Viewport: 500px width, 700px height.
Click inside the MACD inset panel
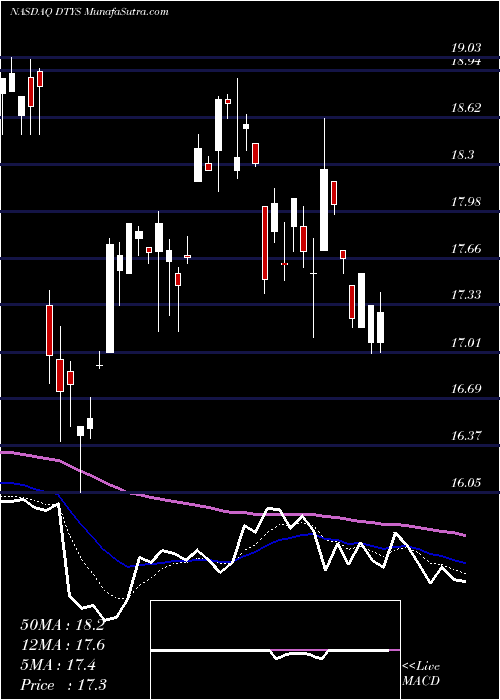click(275, 650)
